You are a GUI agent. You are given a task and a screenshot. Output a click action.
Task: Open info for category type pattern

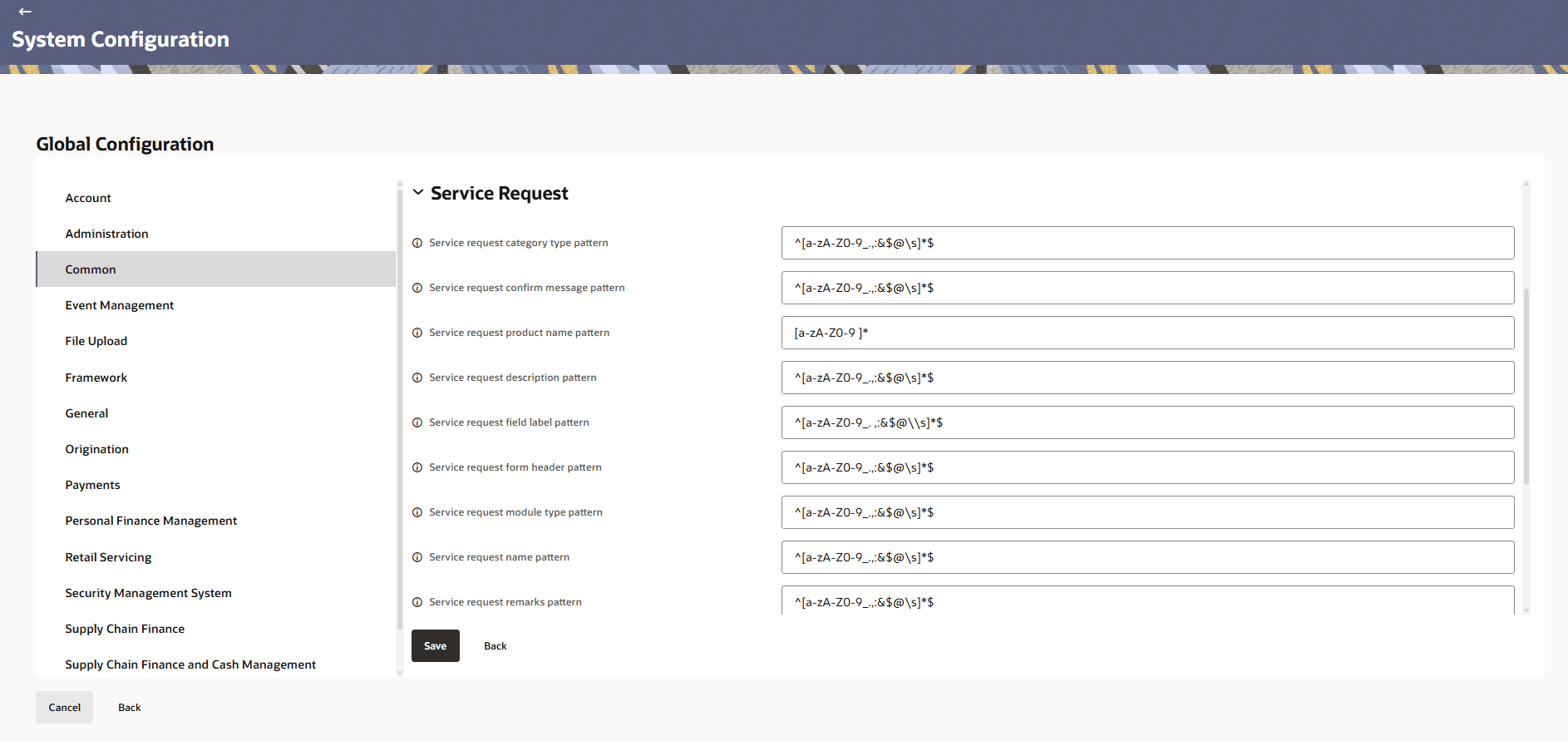click(x=417, y=243)
